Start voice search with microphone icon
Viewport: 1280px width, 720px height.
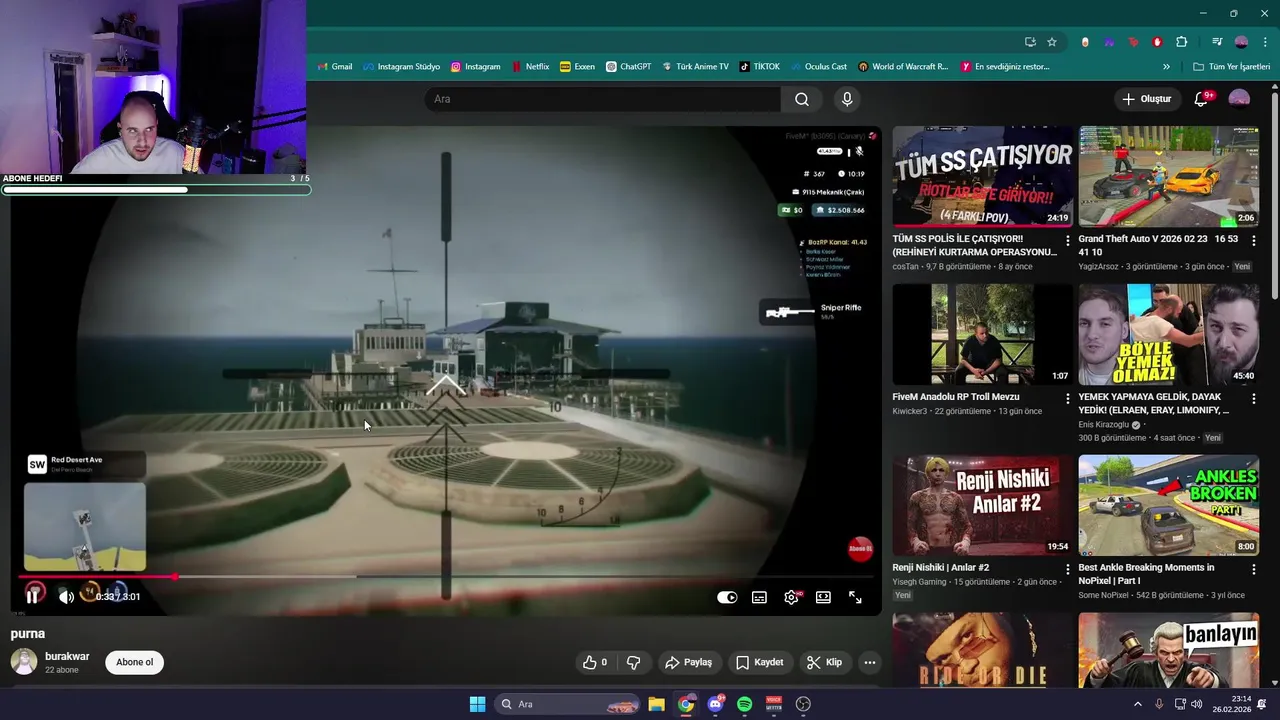click(x=847, y=99)
